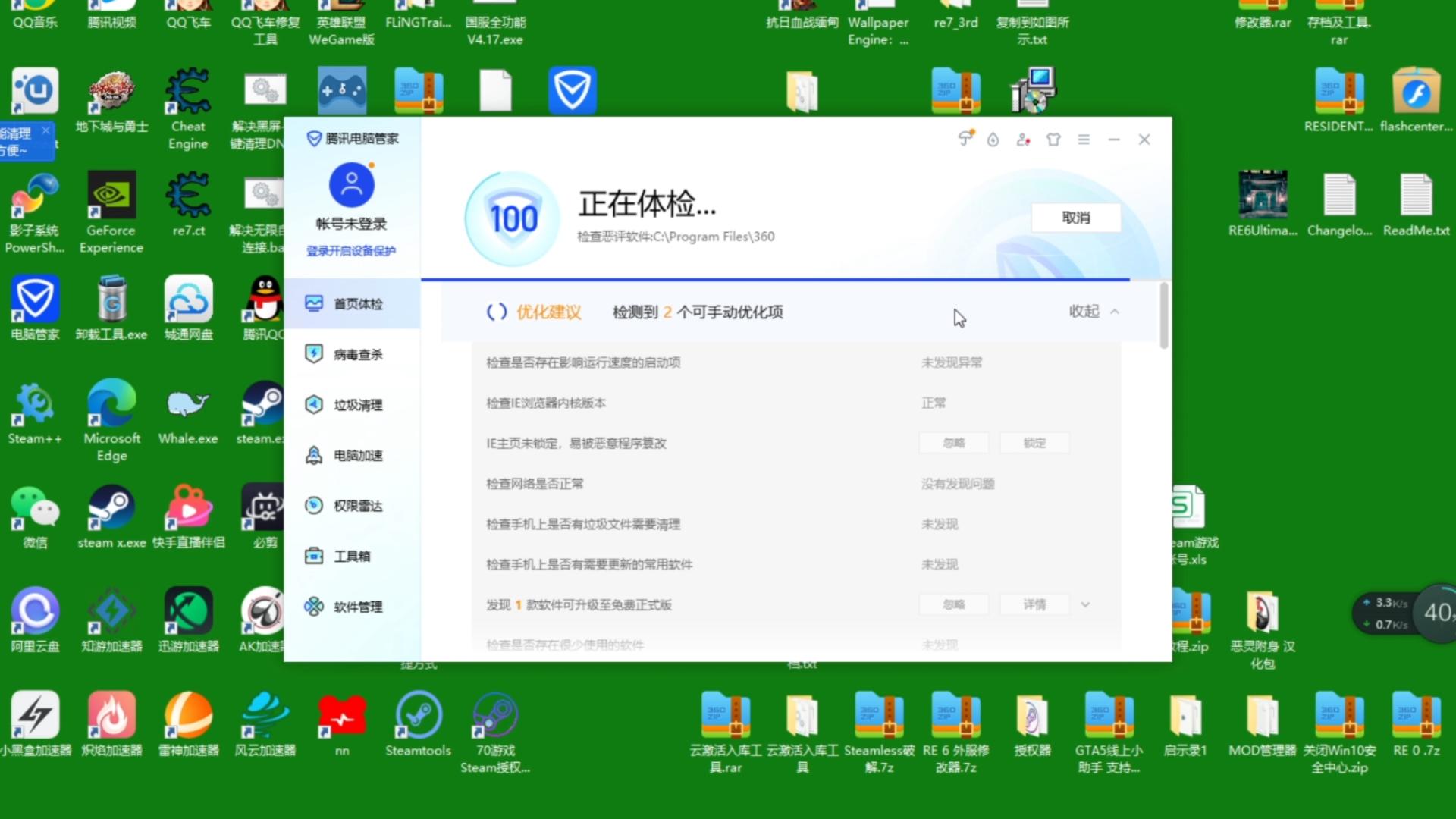
Task: Open 小黑盒加速器 desktop icon
Action: [x=35, y=723]
